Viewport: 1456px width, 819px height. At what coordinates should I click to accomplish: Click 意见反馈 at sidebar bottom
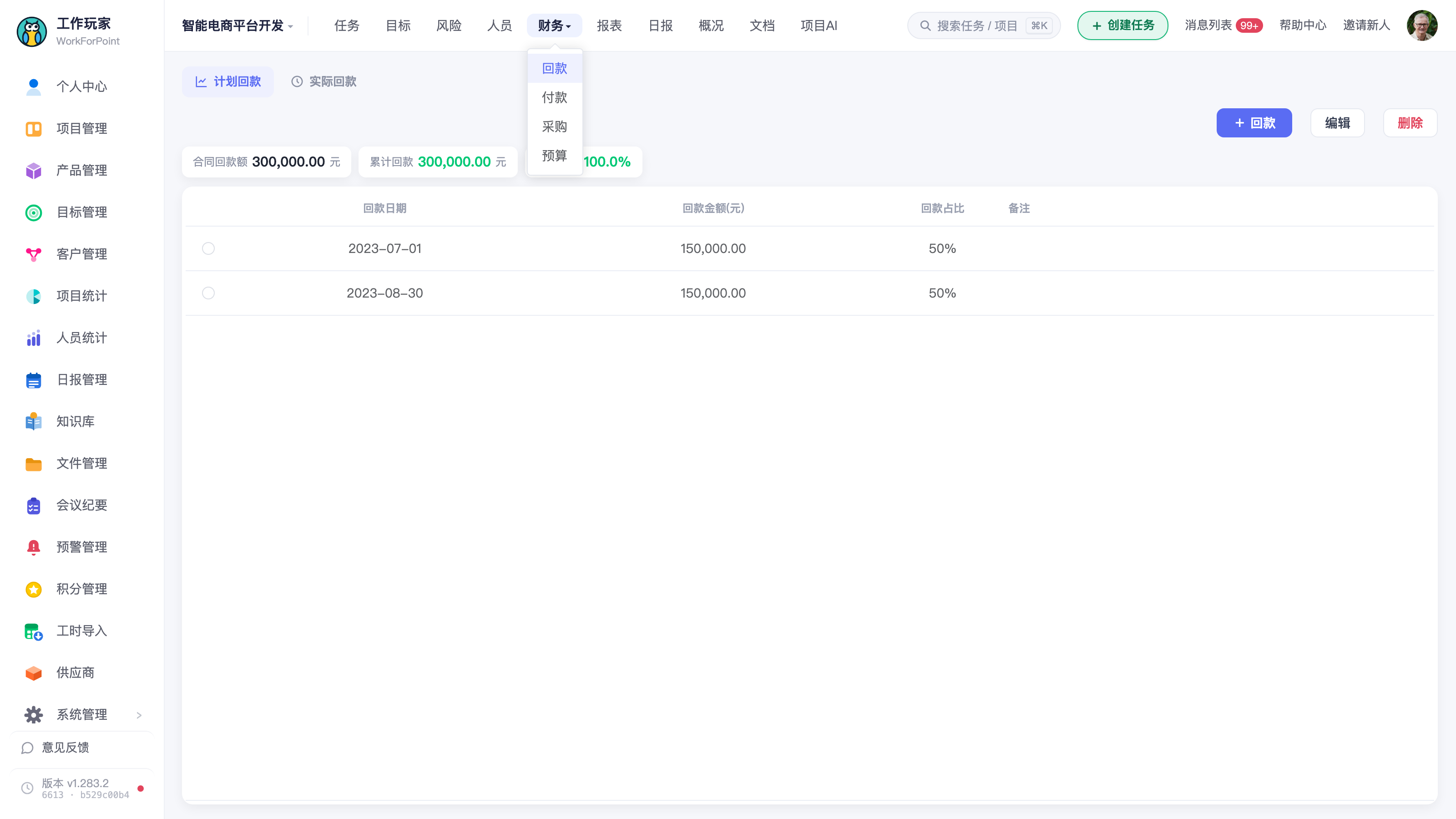[x=55, y=748]
